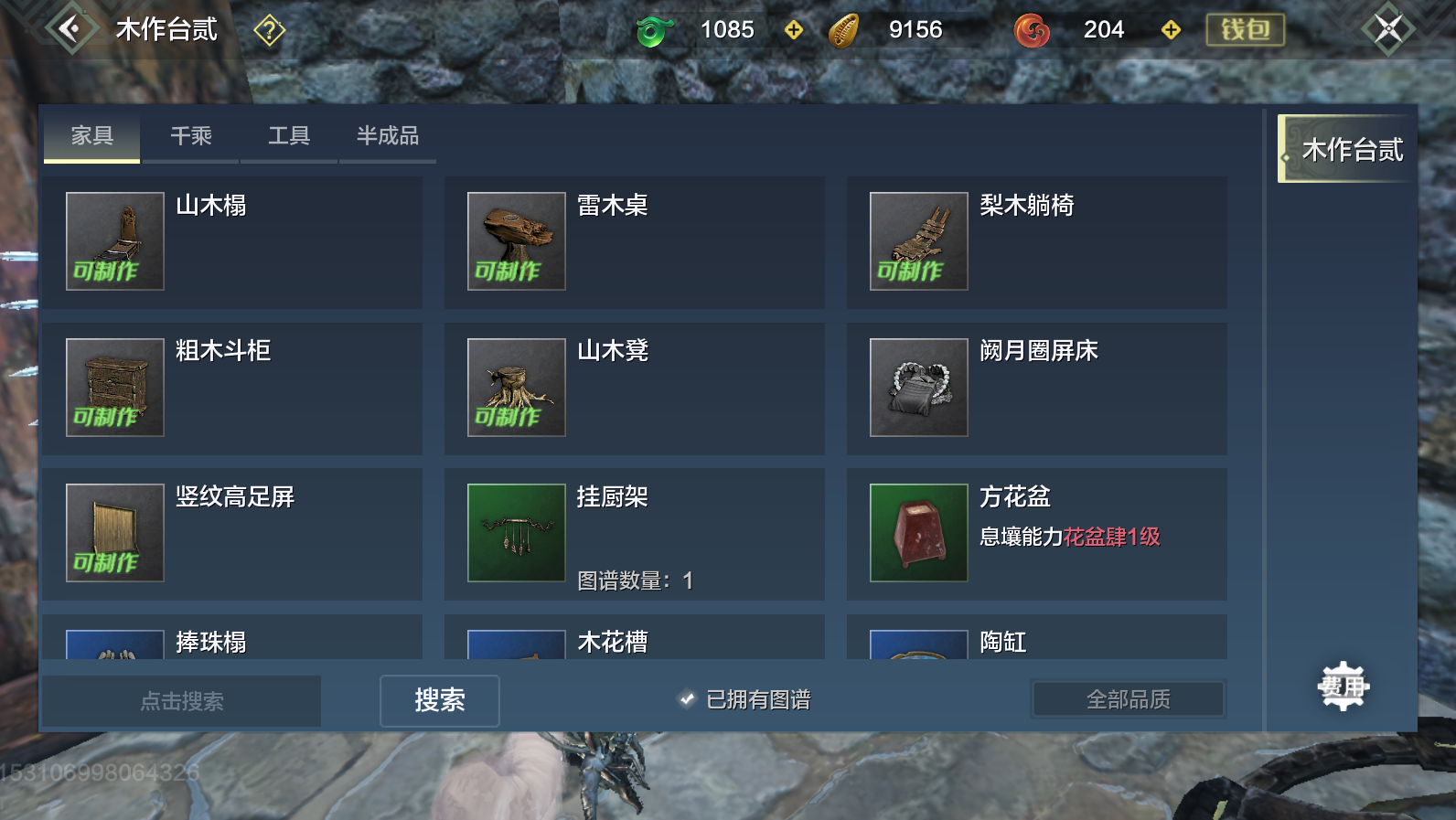Focus the 点击搜索 search field
Screen dimensions: 1456x820
click(x=182, y=701)
